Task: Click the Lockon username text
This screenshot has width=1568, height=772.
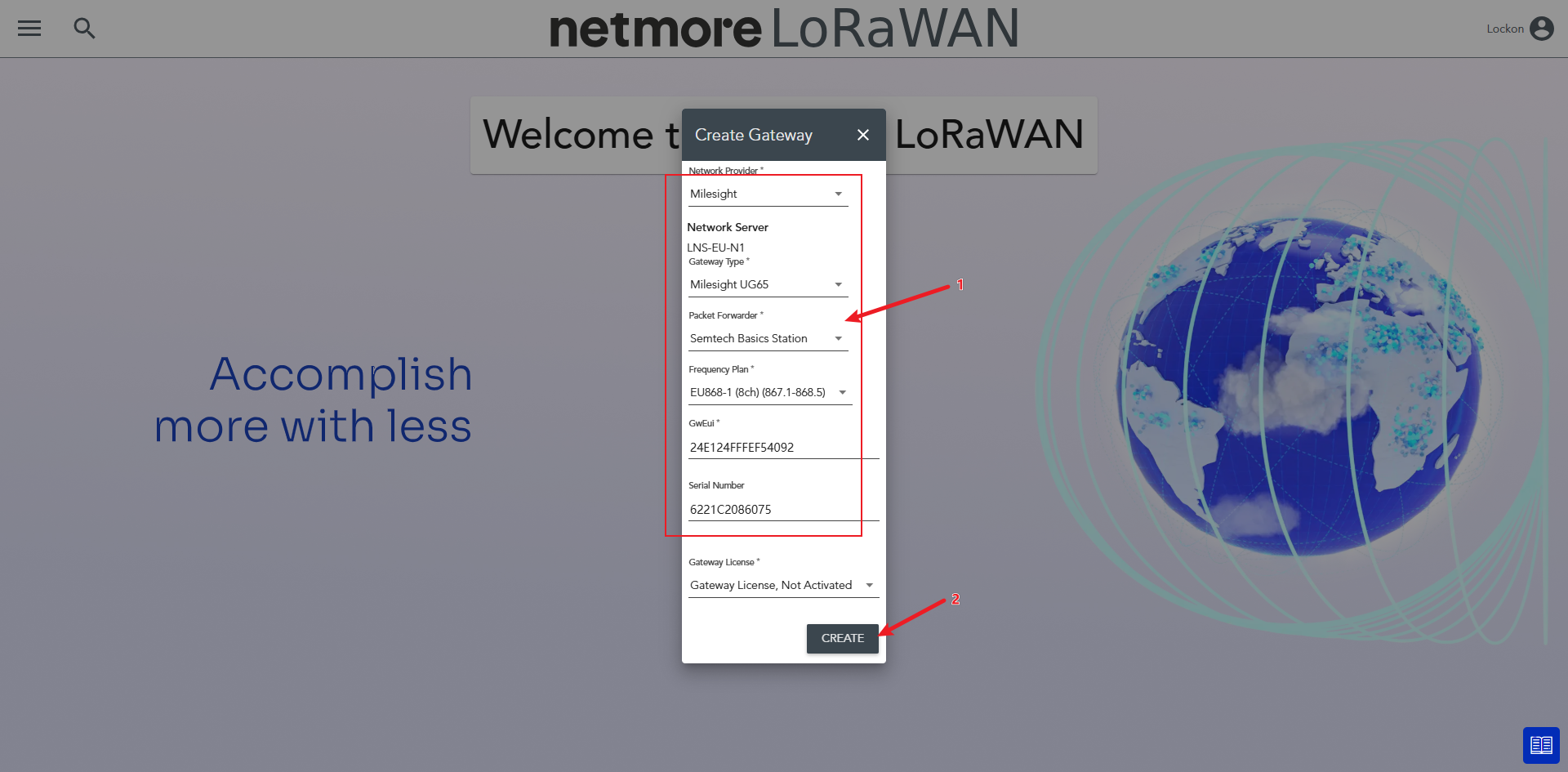Action: pos(1505,29)
